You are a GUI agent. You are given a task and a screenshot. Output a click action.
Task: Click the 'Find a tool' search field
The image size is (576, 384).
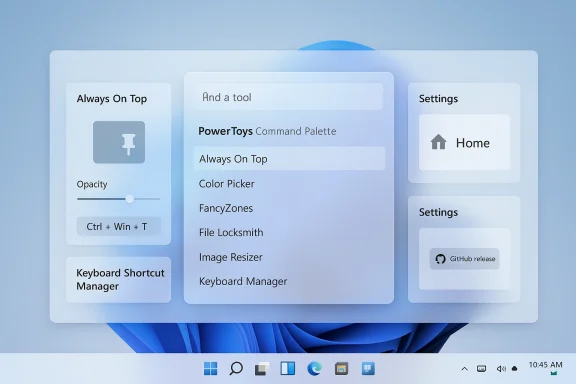point(288,97)
